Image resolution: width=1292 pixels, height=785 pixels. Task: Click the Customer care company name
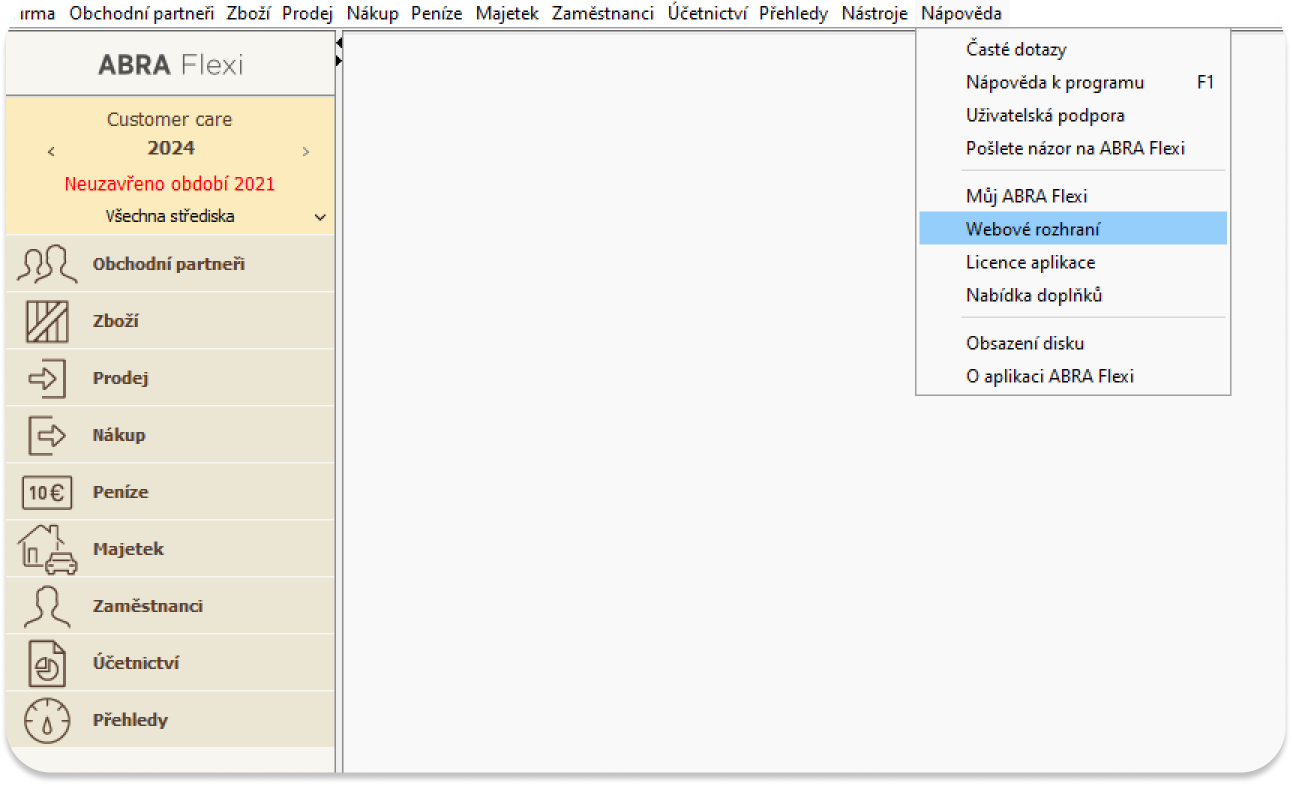(x=169, y=119)
